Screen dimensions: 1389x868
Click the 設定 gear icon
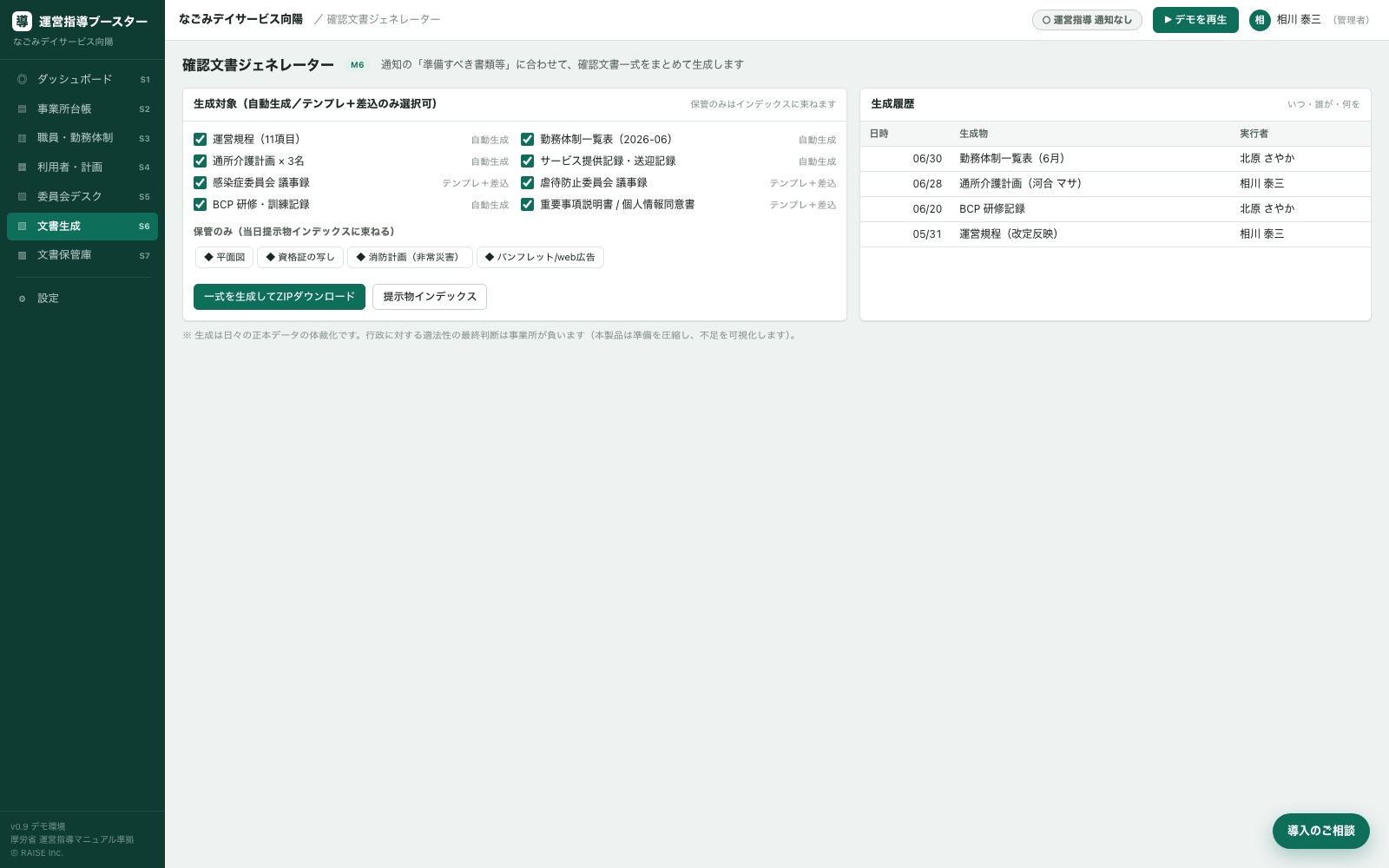[x=23, y=299]
